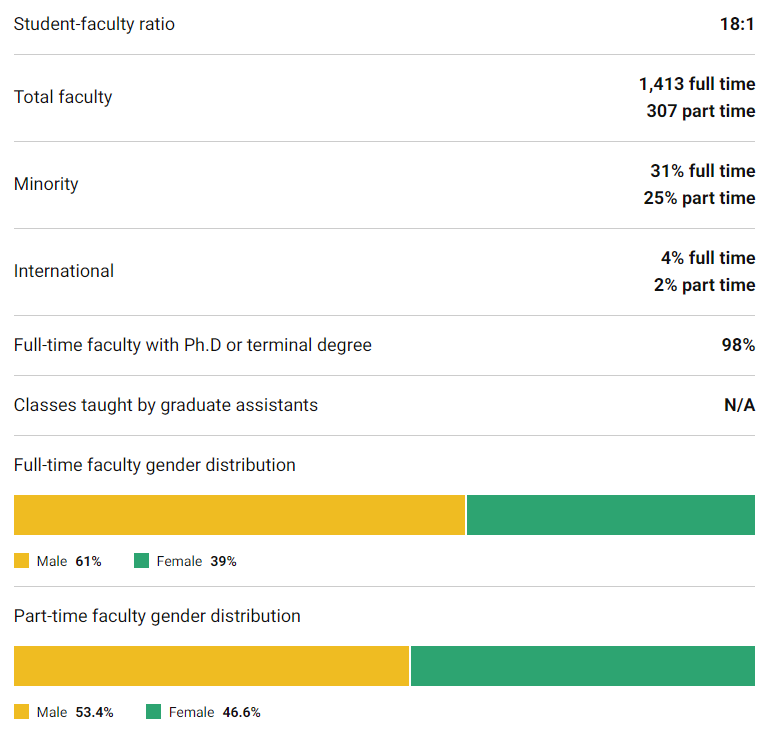This screenshot has width=769, height=741.
Task: Click the Classes taught by graduate assistants label
Action: [x=166, y=405]
